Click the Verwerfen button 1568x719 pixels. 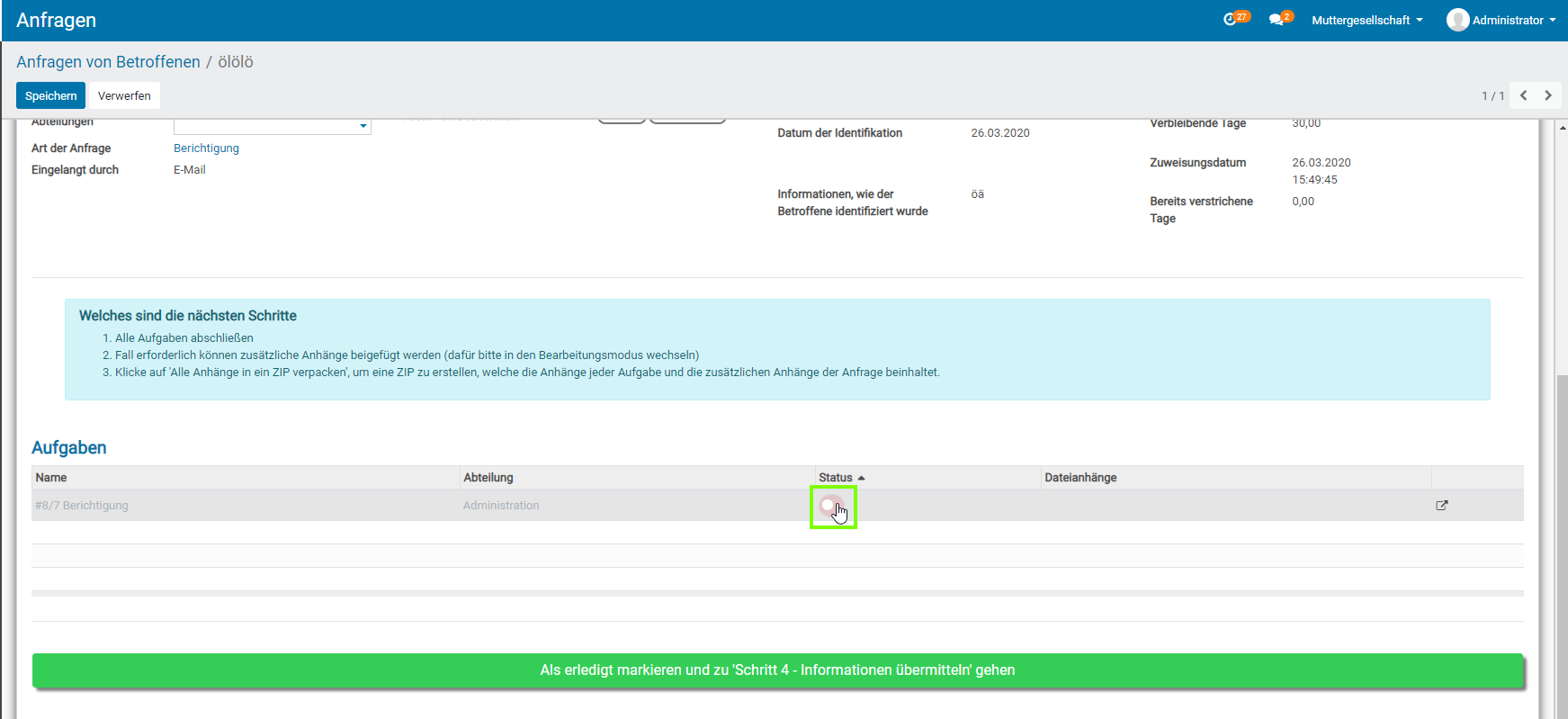tap(124, 95)
